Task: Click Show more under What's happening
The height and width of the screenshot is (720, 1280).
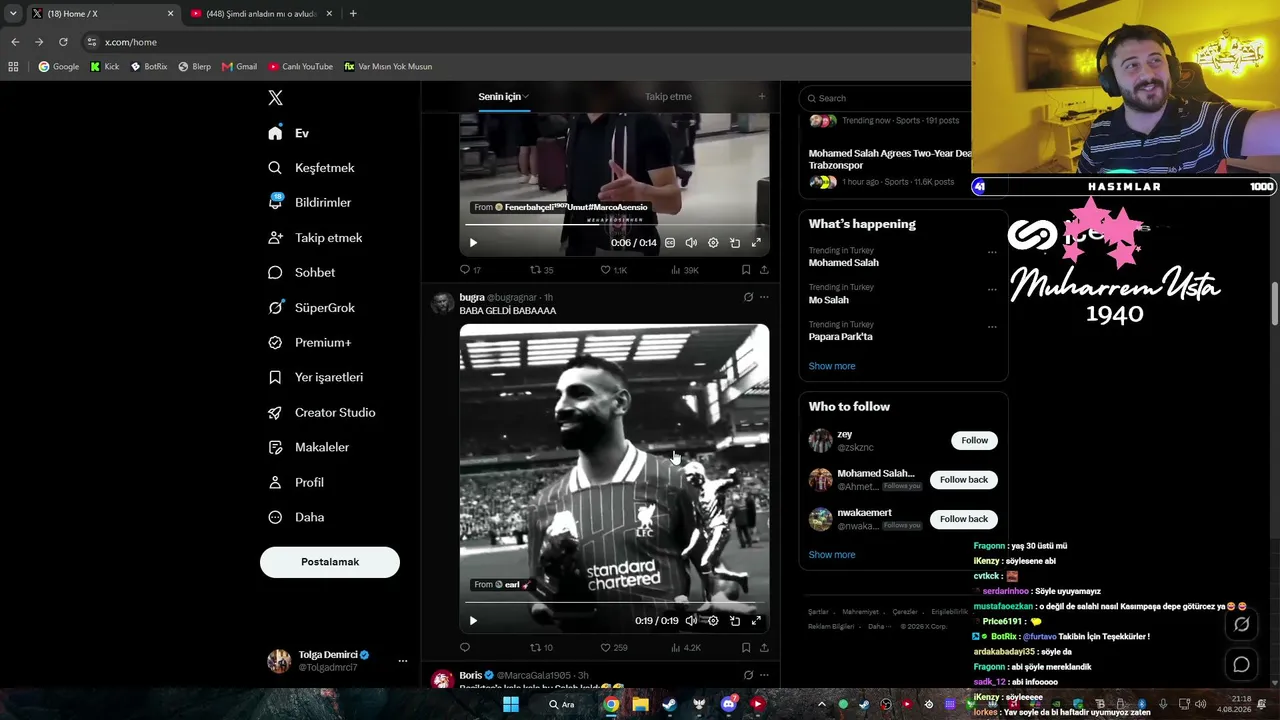Action: pos(832,366)
